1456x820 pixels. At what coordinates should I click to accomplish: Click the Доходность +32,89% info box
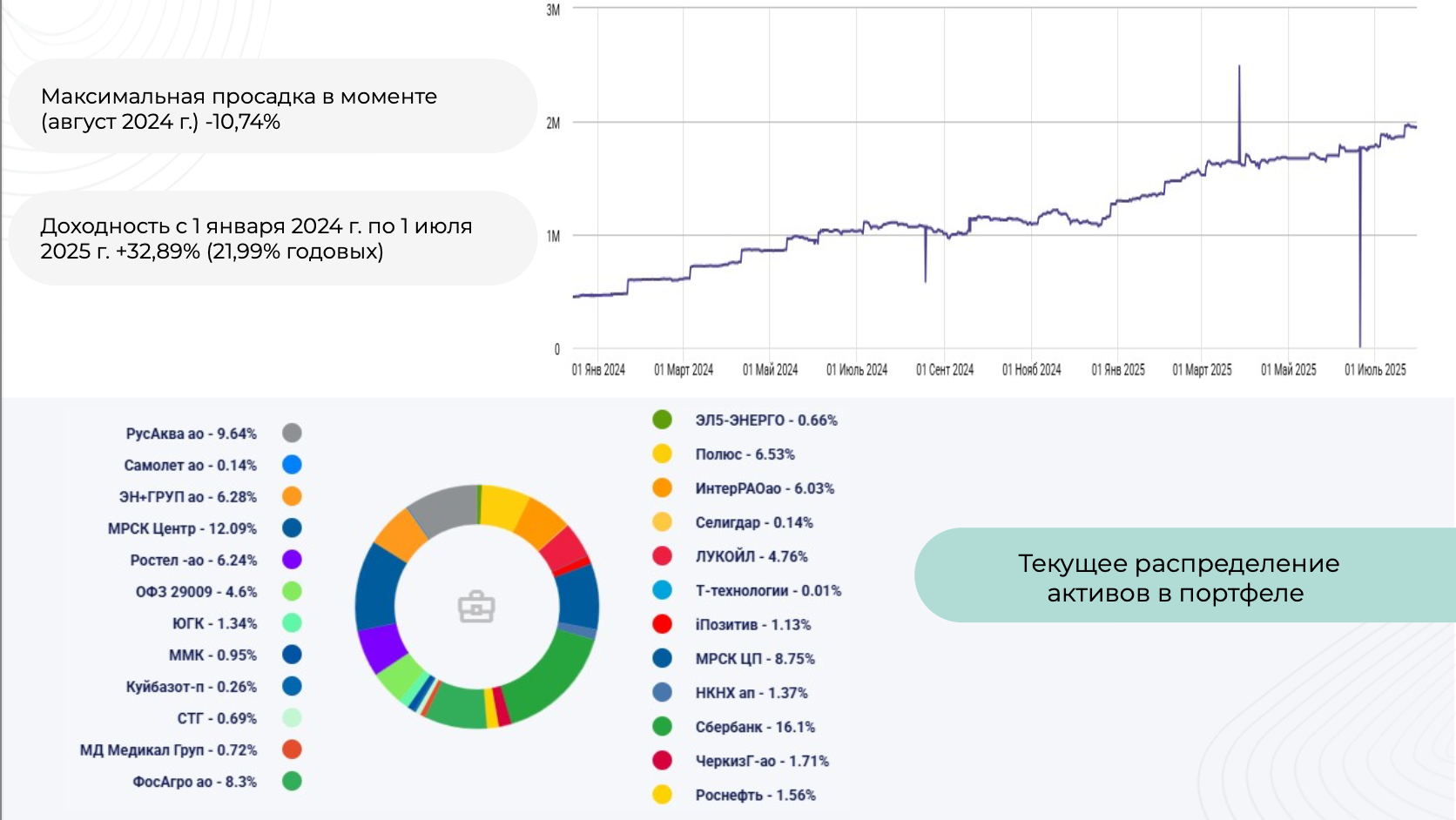[270, 239]
